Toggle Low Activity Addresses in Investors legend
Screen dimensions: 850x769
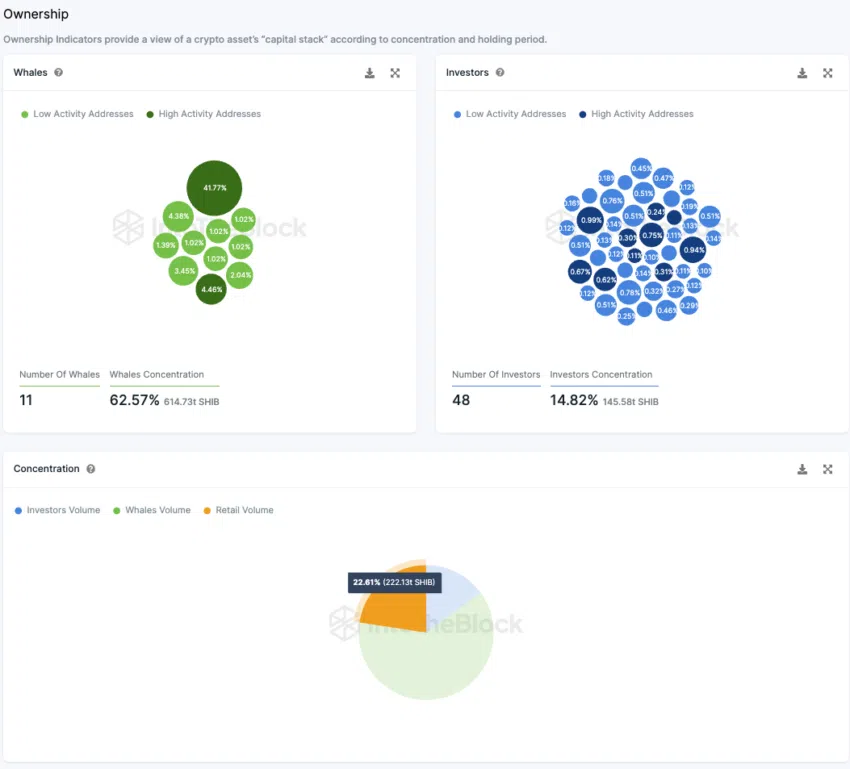(510, 114)
